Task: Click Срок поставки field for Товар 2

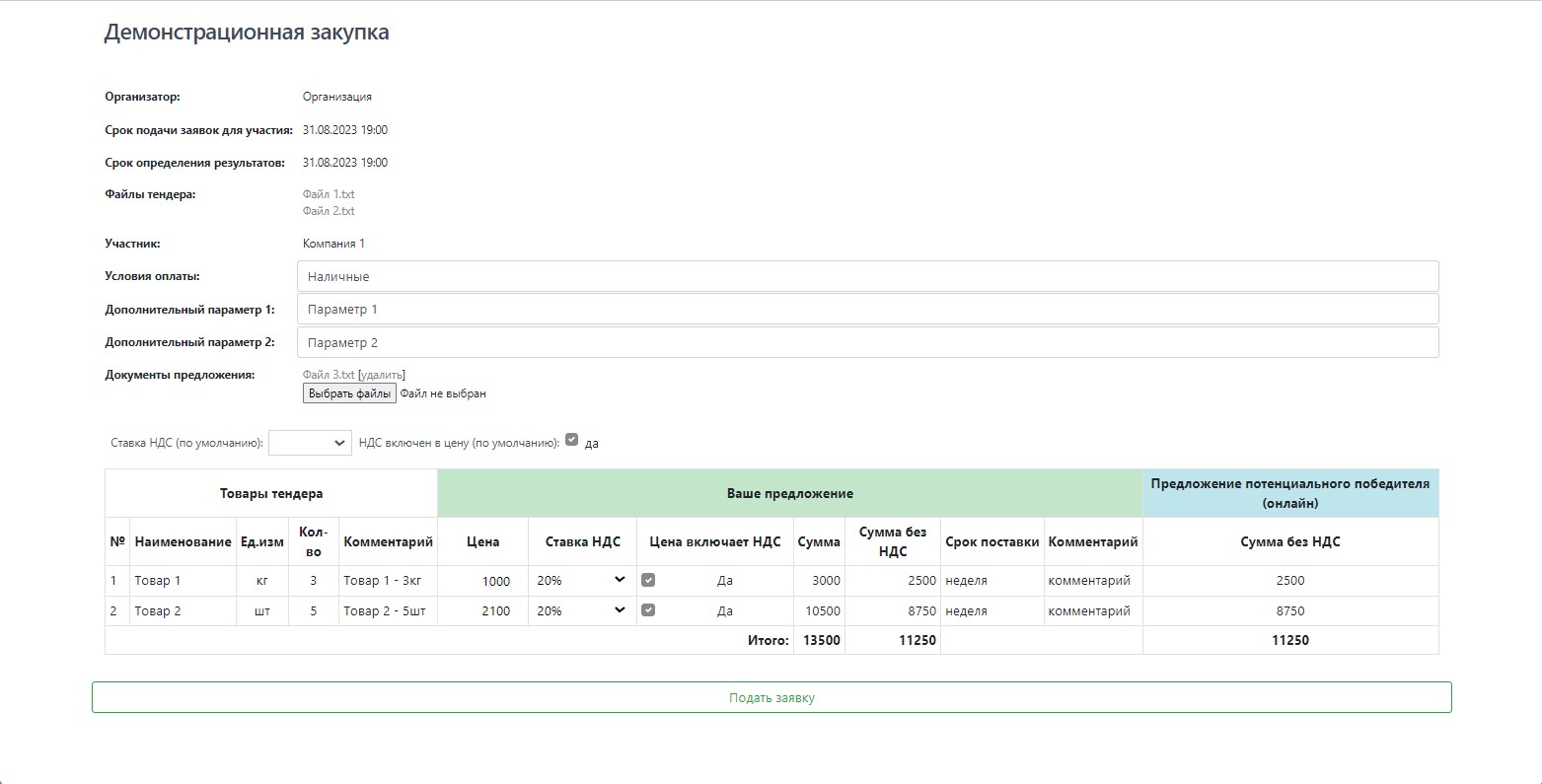Action: [991, 610]
